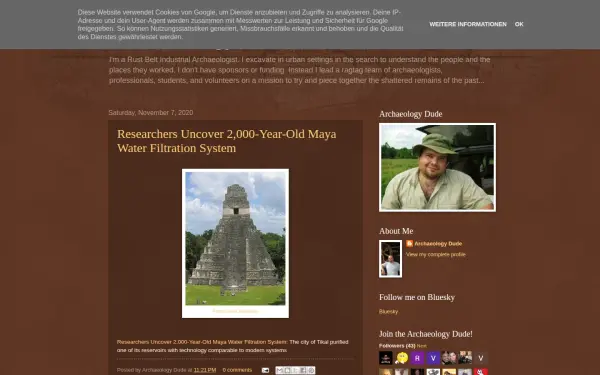Image resolution: width=600 pixels, height=375 pixels.
Task: Click the small About Me profile picture
Action: (390, 259)
